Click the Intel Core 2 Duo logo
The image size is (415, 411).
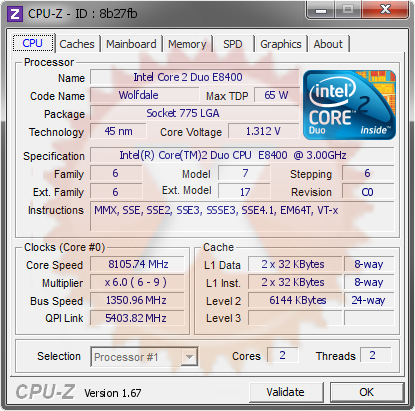[349, 105]
